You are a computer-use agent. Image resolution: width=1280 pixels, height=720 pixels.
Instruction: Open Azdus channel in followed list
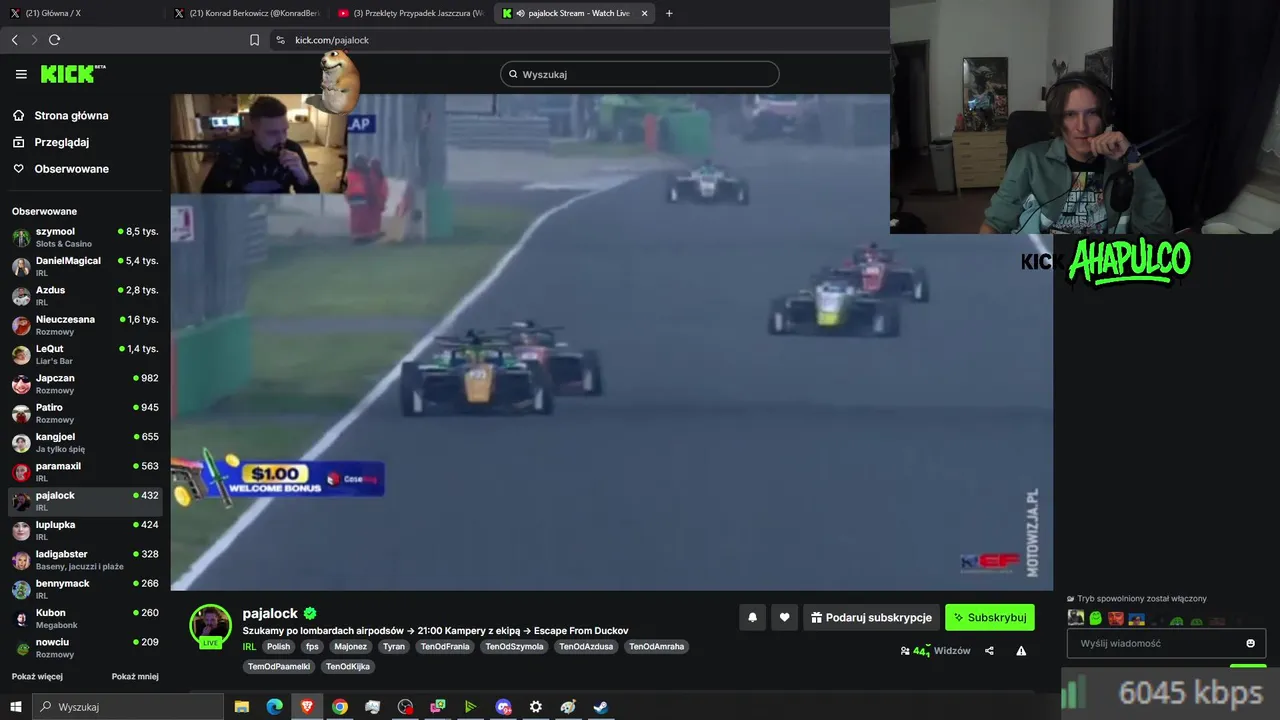pyautogui.click(x=85, y=296)
